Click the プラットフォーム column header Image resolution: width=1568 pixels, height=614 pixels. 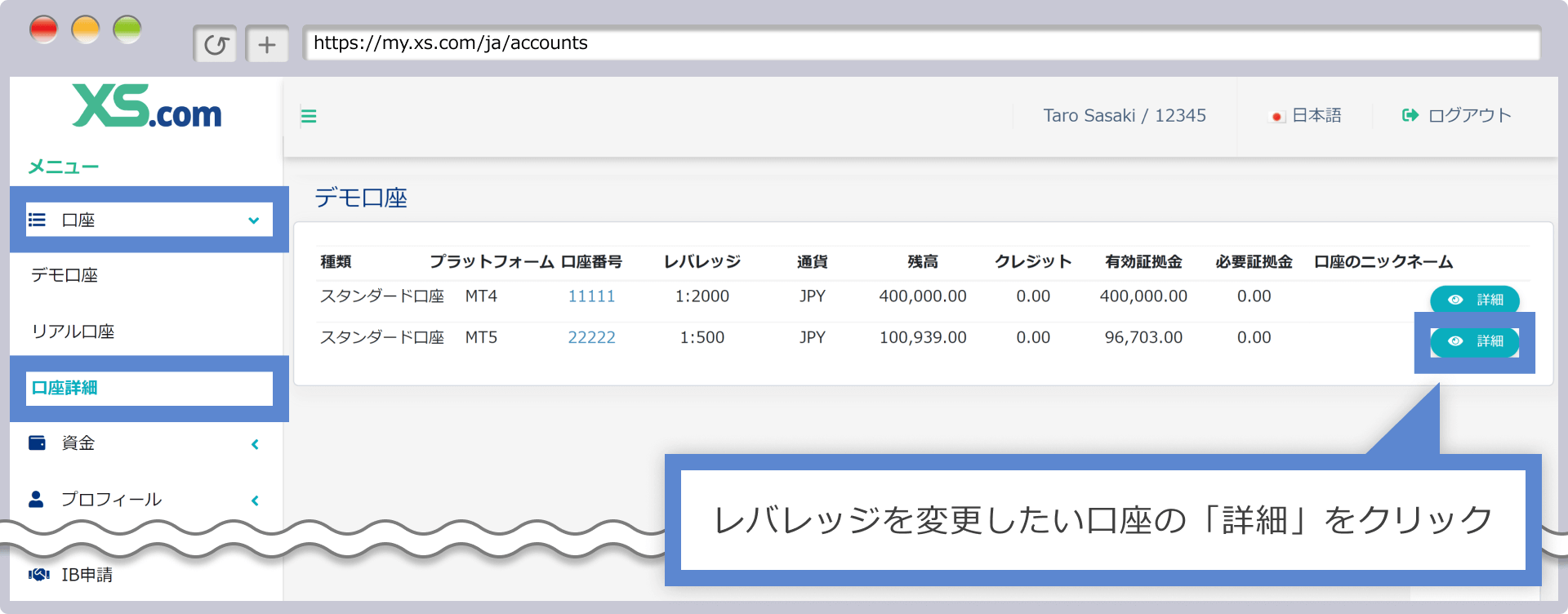(492, 261)
